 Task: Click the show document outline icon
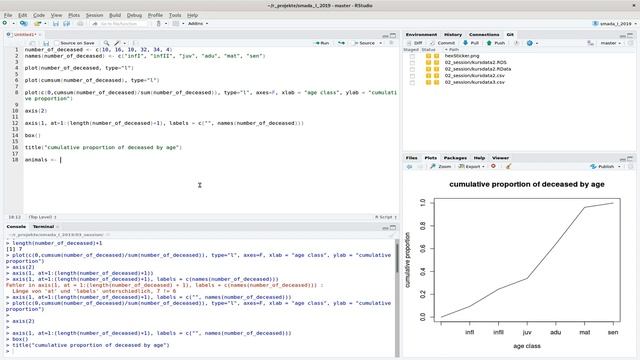pyautogui.click(x=392, y=43)
